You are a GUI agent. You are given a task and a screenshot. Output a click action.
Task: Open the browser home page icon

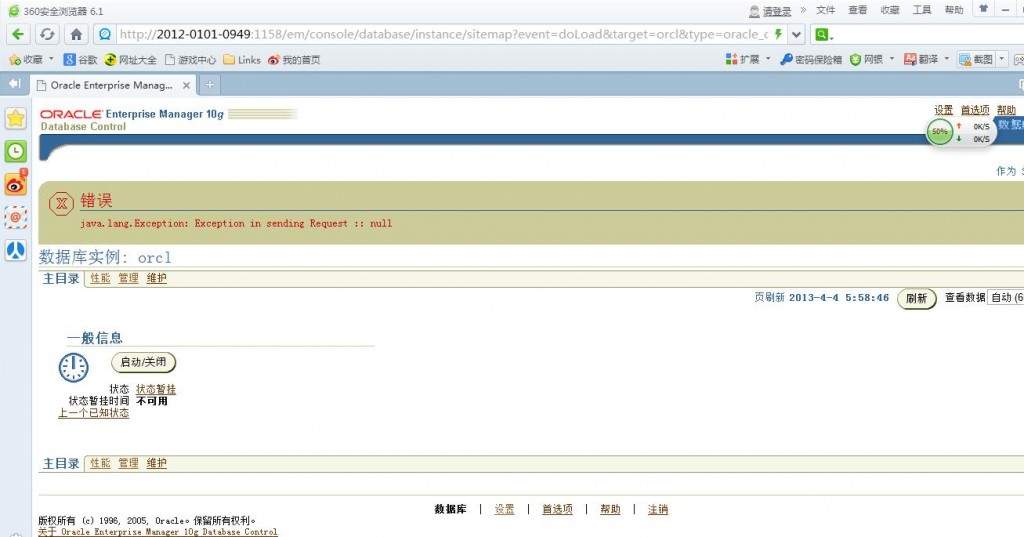pyautogui.click(x=76, y=34)
